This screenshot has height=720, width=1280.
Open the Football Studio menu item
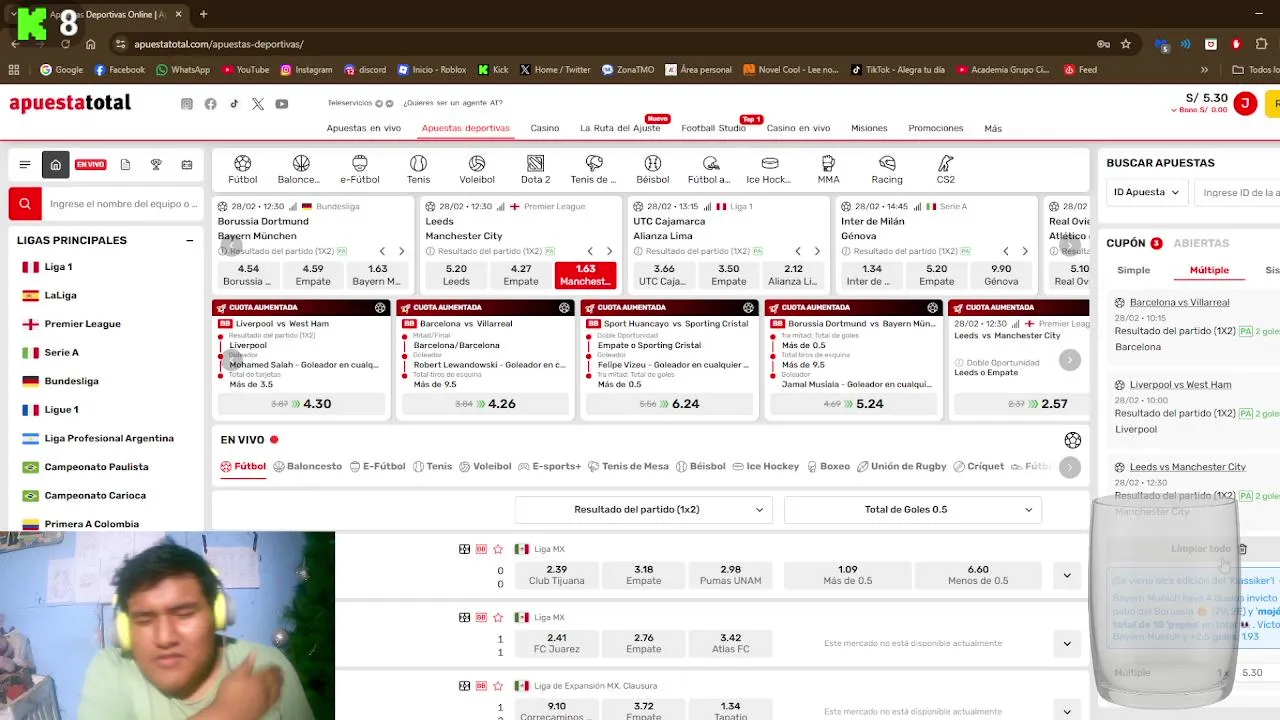click(713, 128)
